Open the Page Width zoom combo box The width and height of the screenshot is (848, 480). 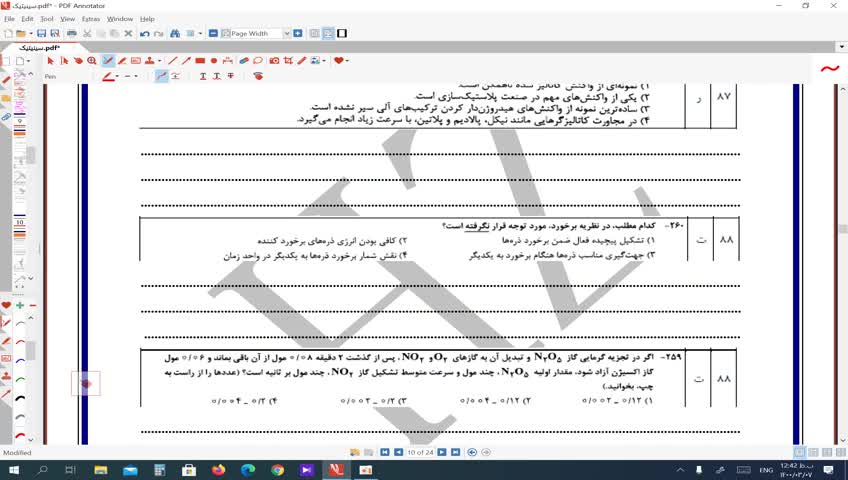click(x=256, y=34)
